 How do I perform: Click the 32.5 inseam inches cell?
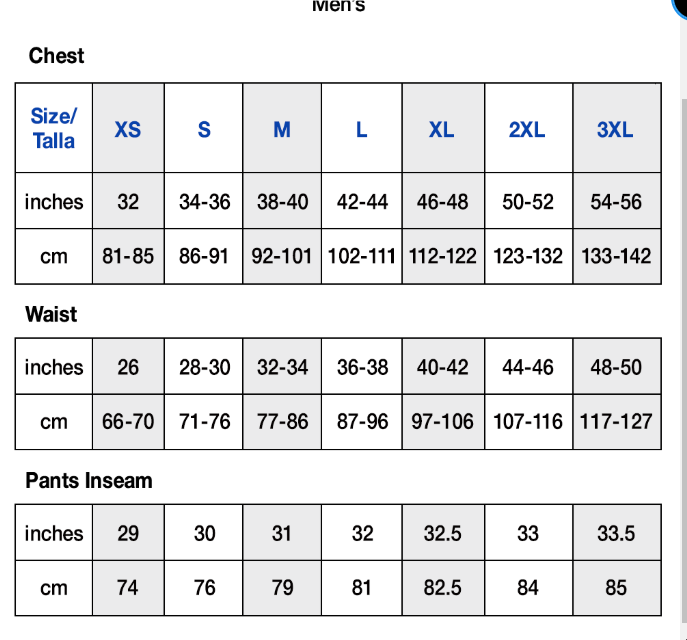442,533
